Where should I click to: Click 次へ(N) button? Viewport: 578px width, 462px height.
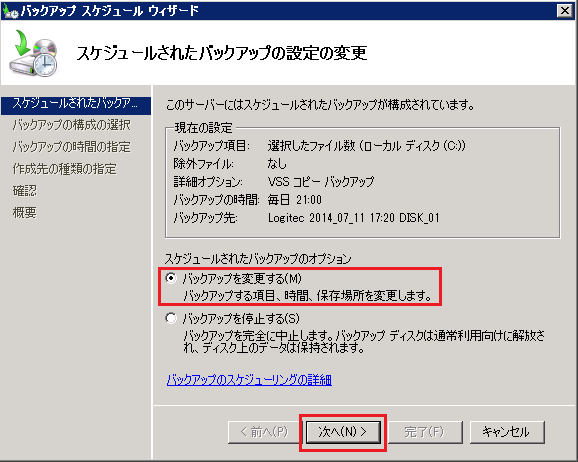tap(343, 432)
